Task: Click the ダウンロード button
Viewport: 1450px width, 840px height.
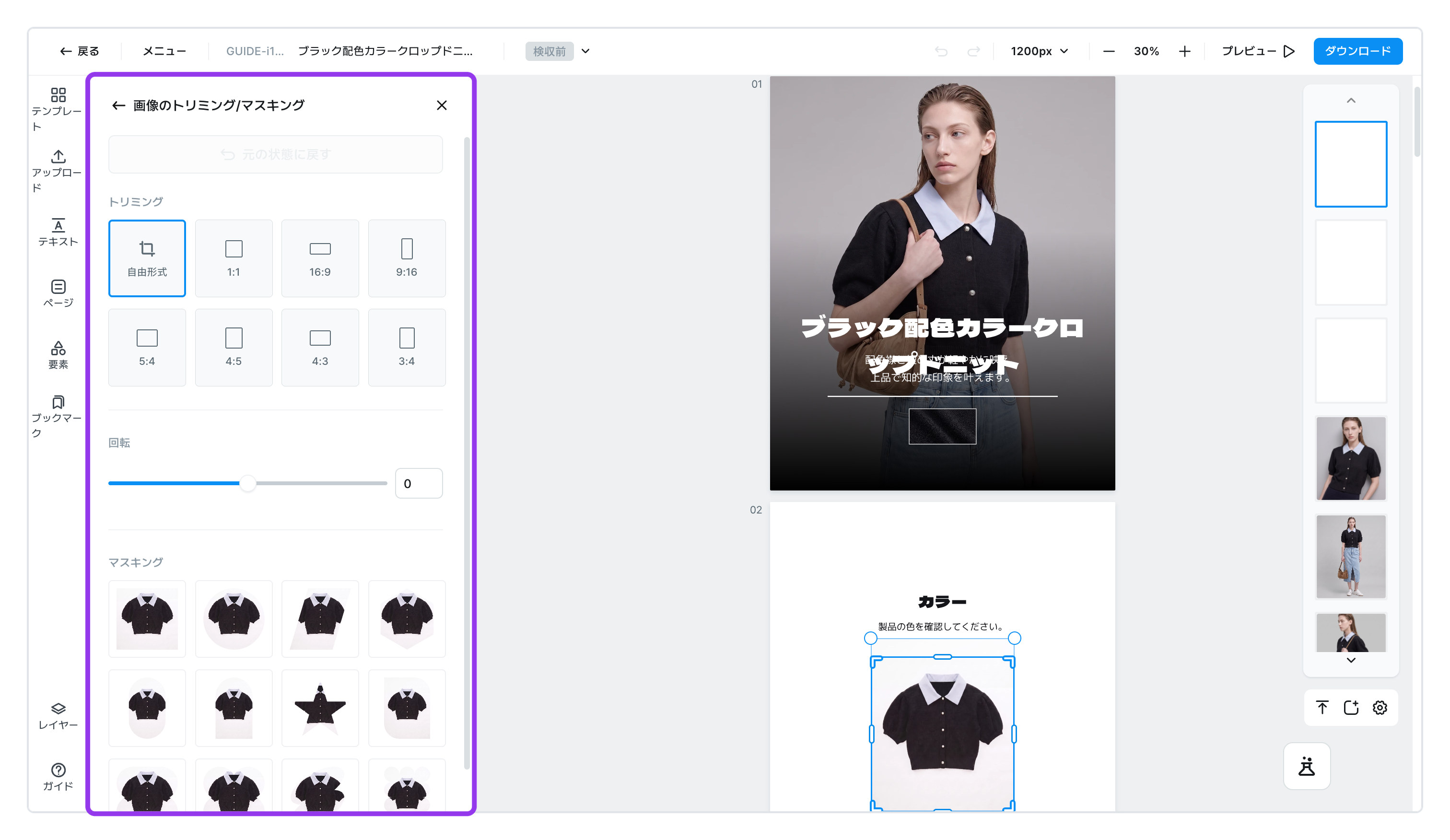Action: (x=1358, y=51)
